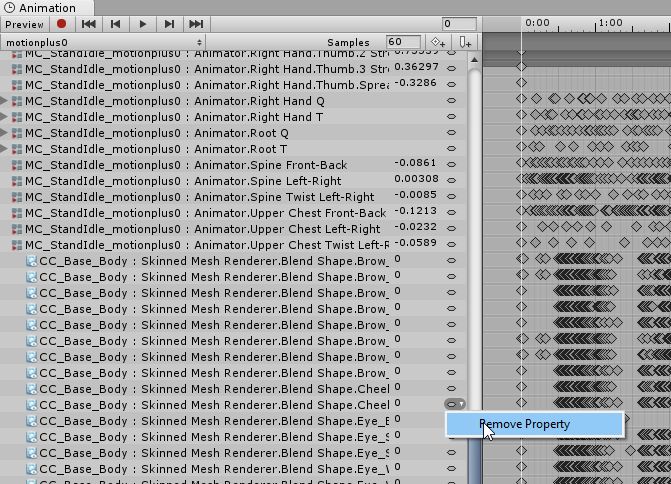Jump to last keyframe of clip

click(x=196, y=24)
